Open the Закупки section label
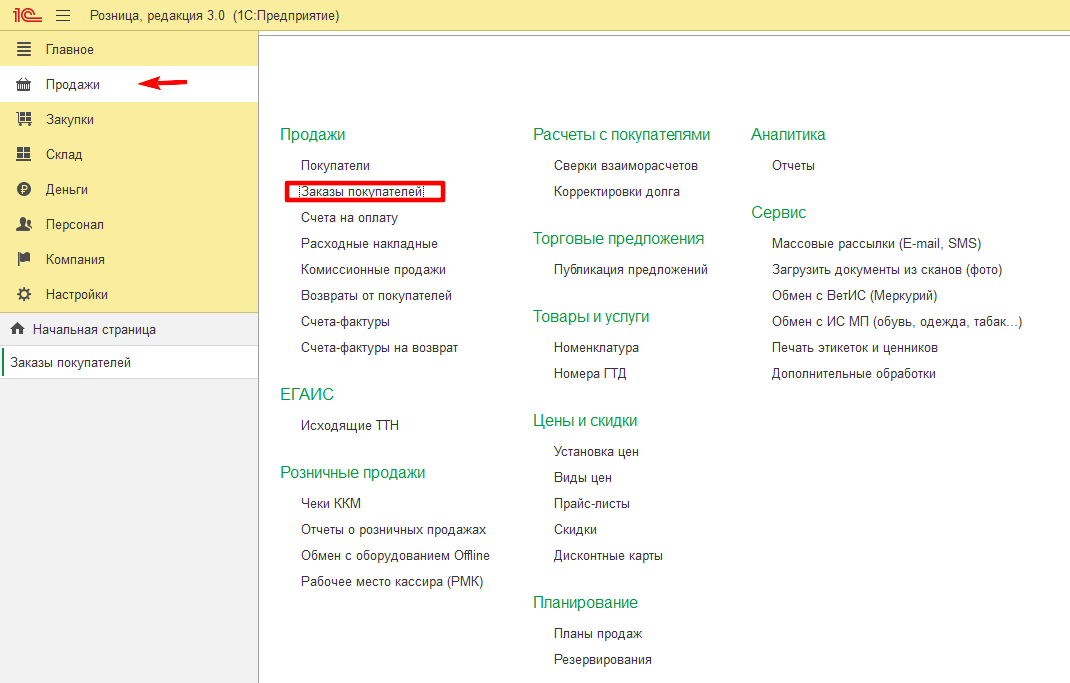 point(70,119)
